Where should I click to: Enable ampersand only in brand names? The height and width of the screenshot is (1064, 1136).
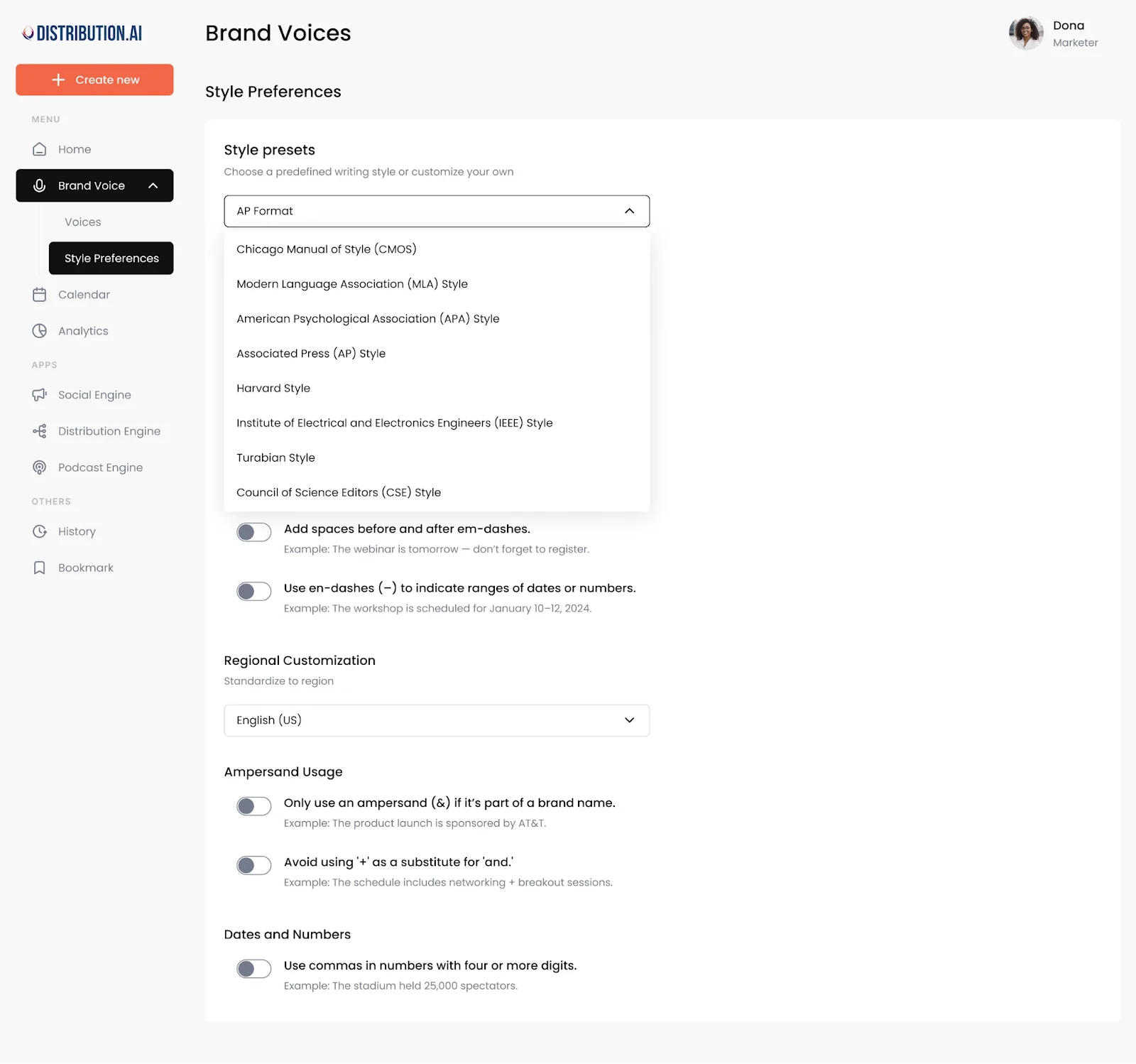253,806
